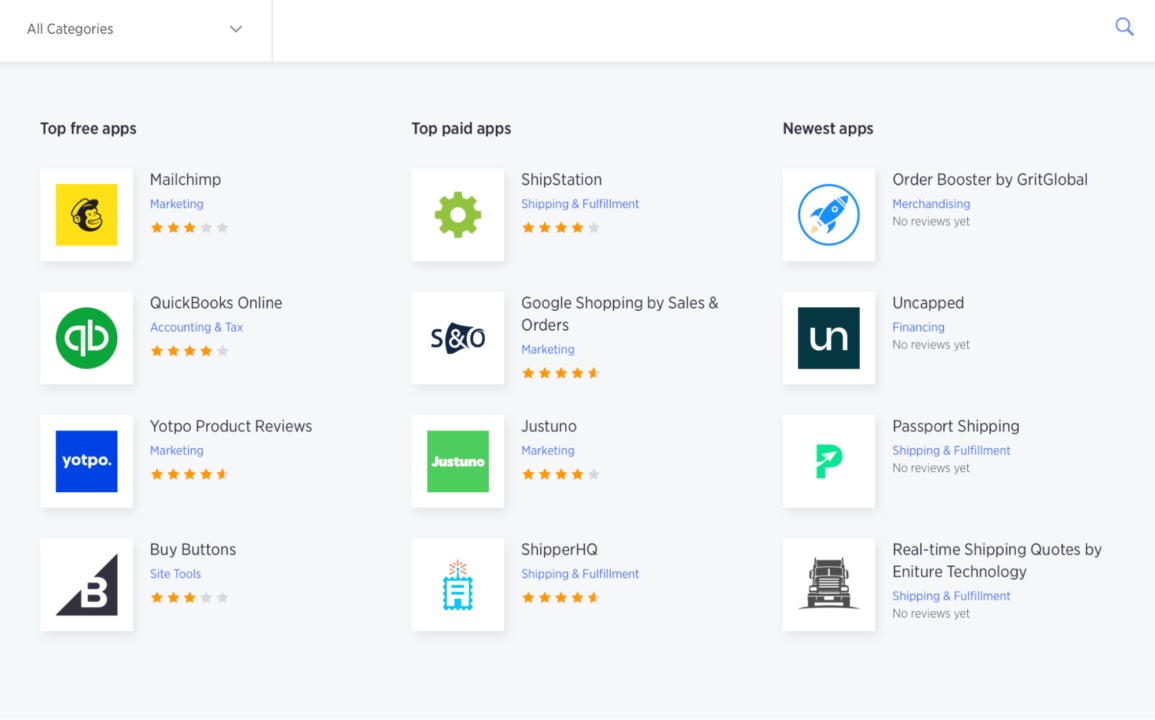Open the ShipperHQ blue receipt icon
1155x720 pixels.
[457, 584]
